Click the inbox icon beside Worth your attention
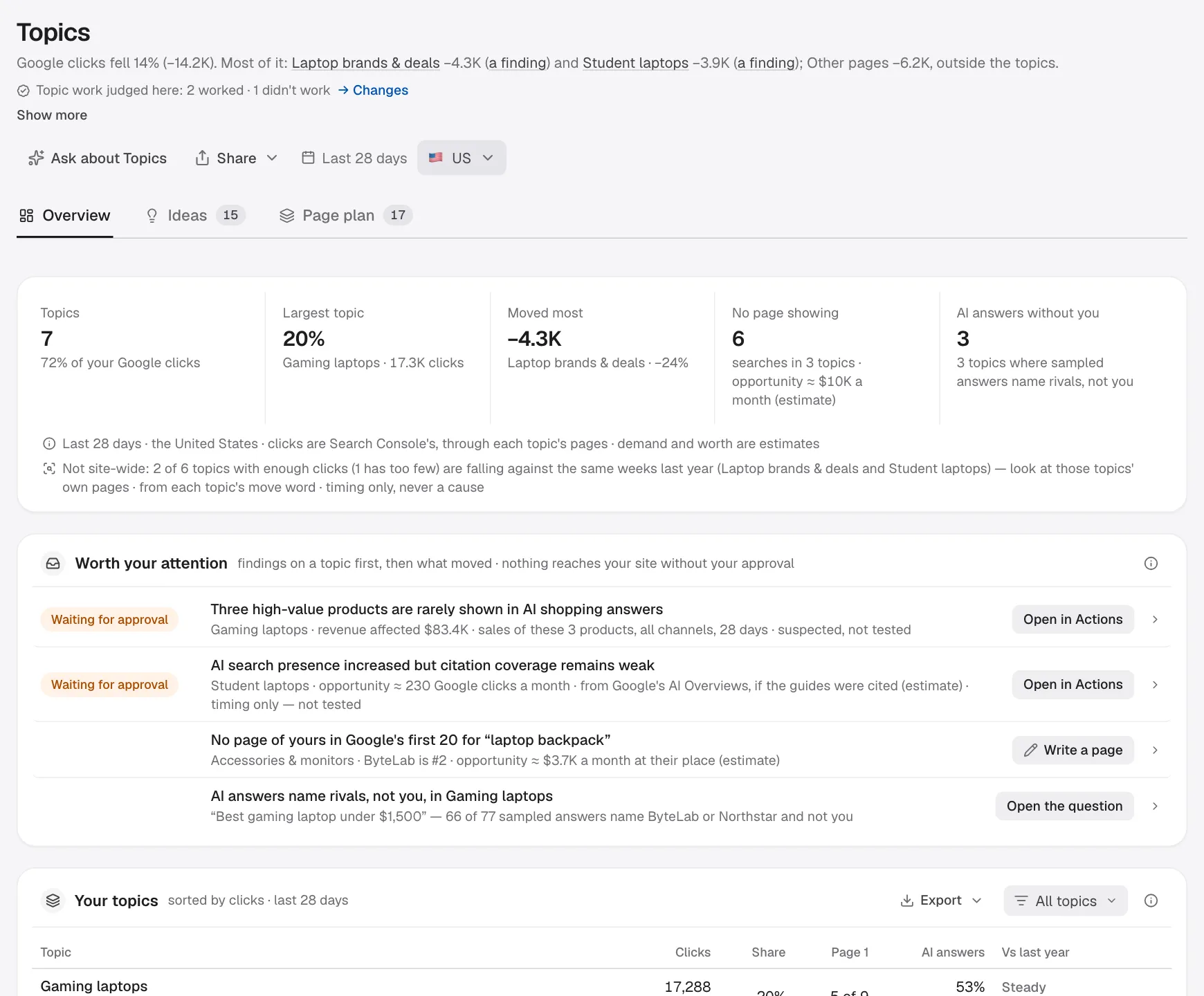Screen dimensions: 1204x996 tap(53, 564)
